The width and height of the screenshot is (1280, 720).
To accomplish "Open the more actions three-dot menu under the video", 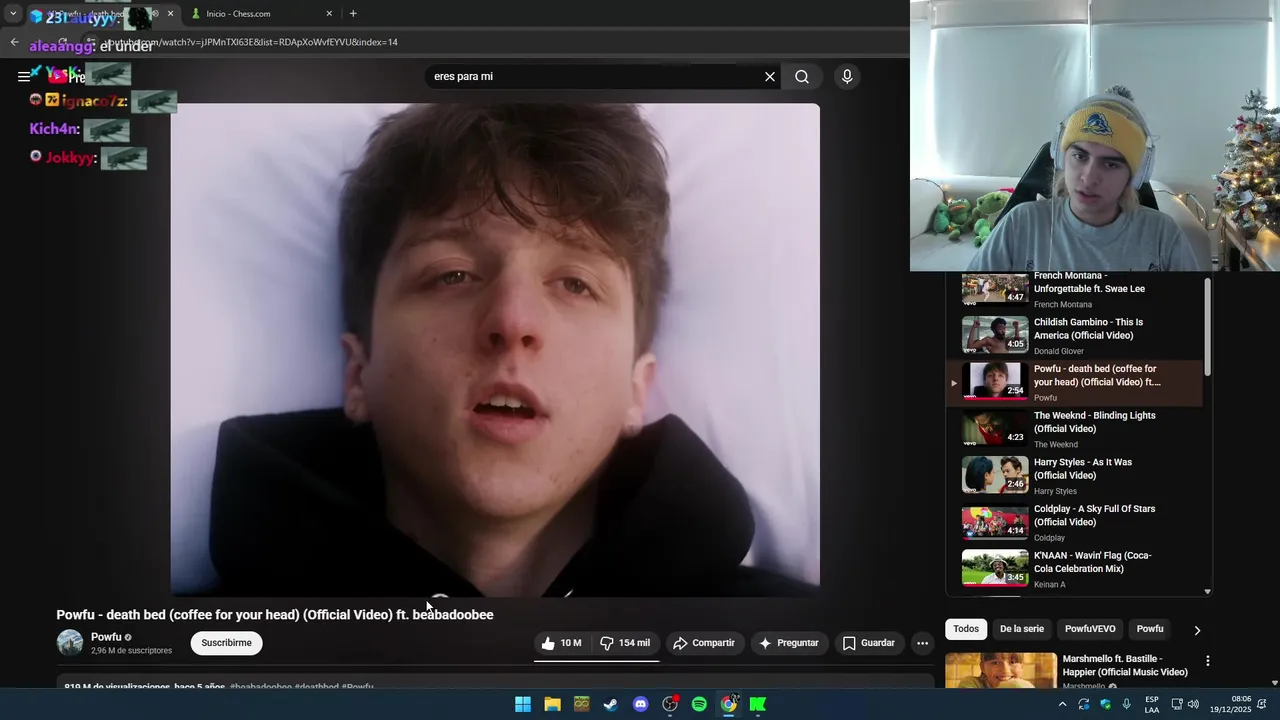I will 922,643.
